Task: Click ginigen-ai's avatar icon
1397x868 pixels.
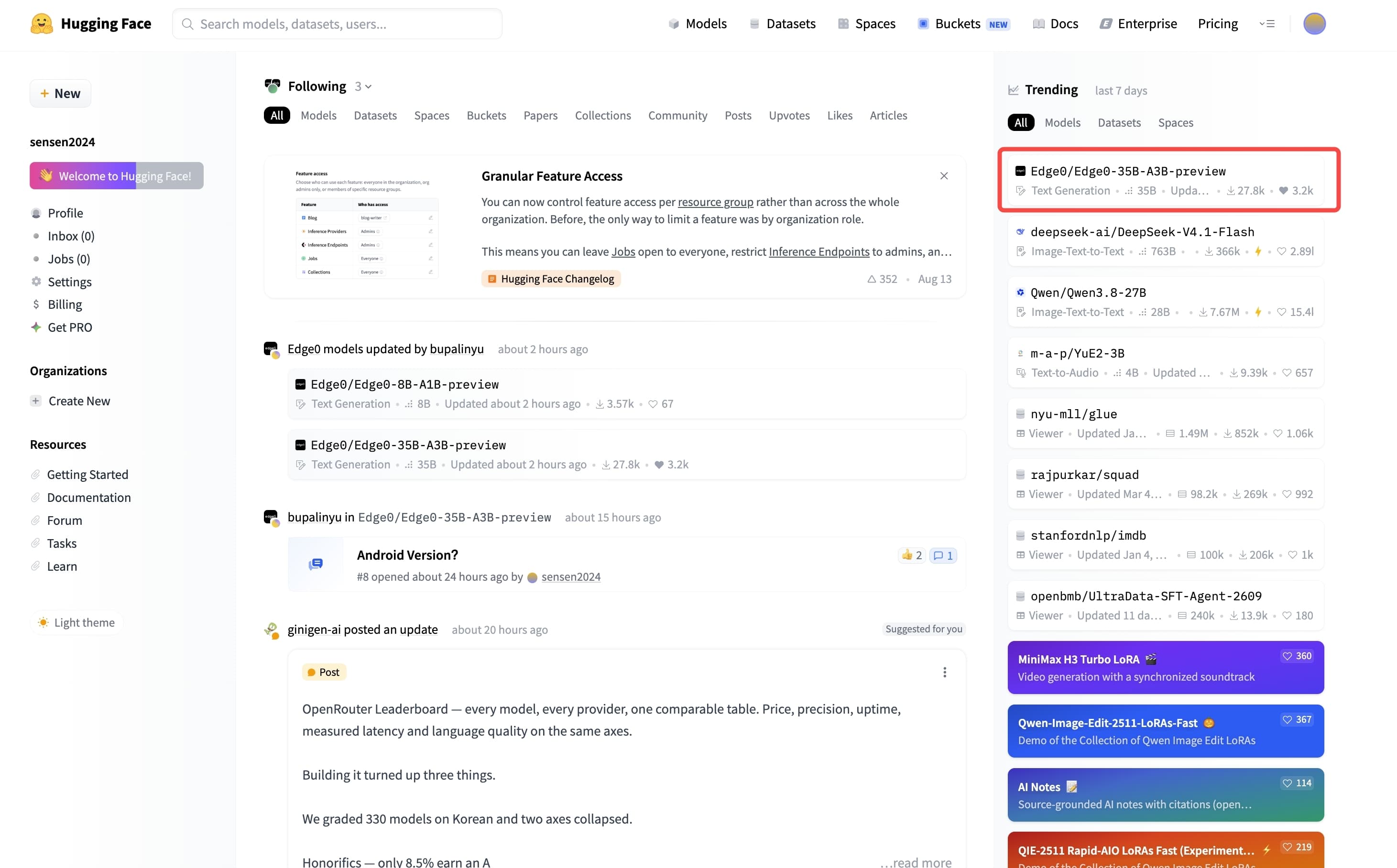Action: (x=271, y=630)
